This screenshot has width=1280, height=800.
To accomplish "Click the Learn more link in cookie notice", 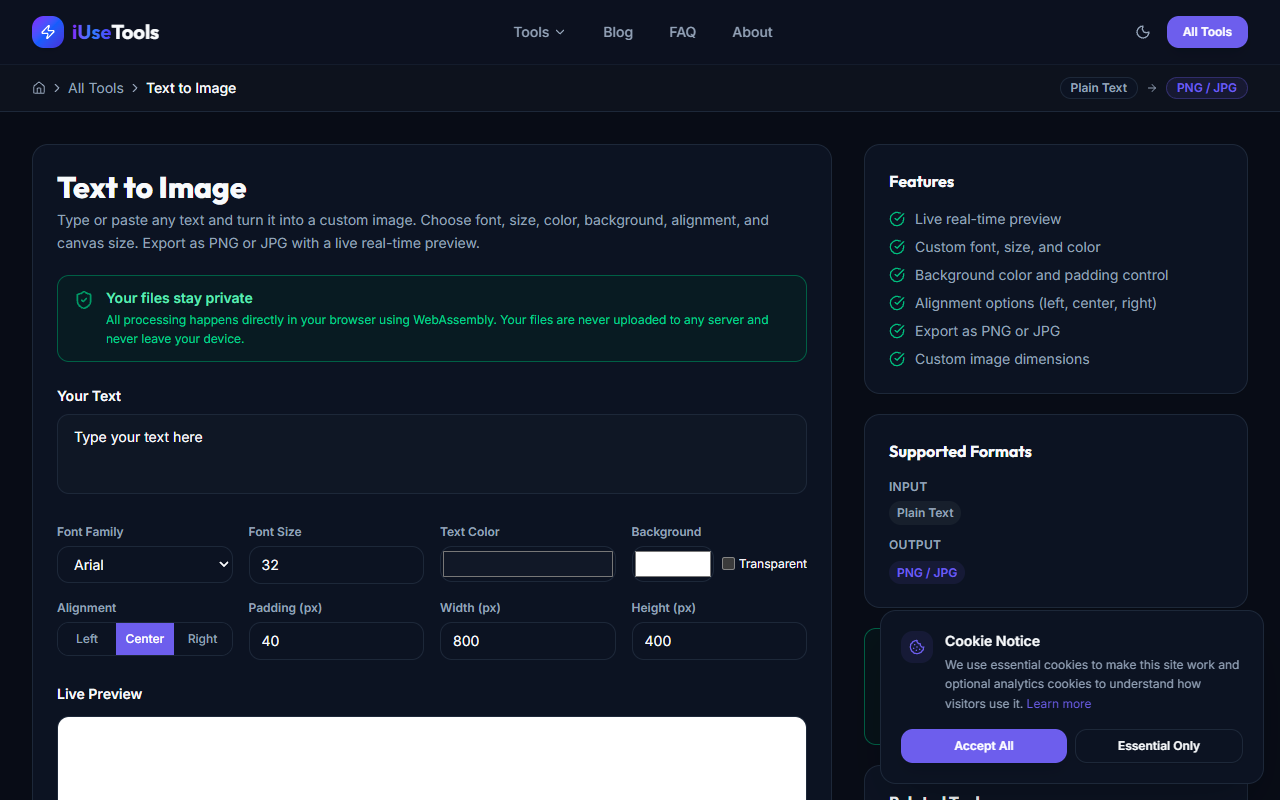I will 1058,703.
